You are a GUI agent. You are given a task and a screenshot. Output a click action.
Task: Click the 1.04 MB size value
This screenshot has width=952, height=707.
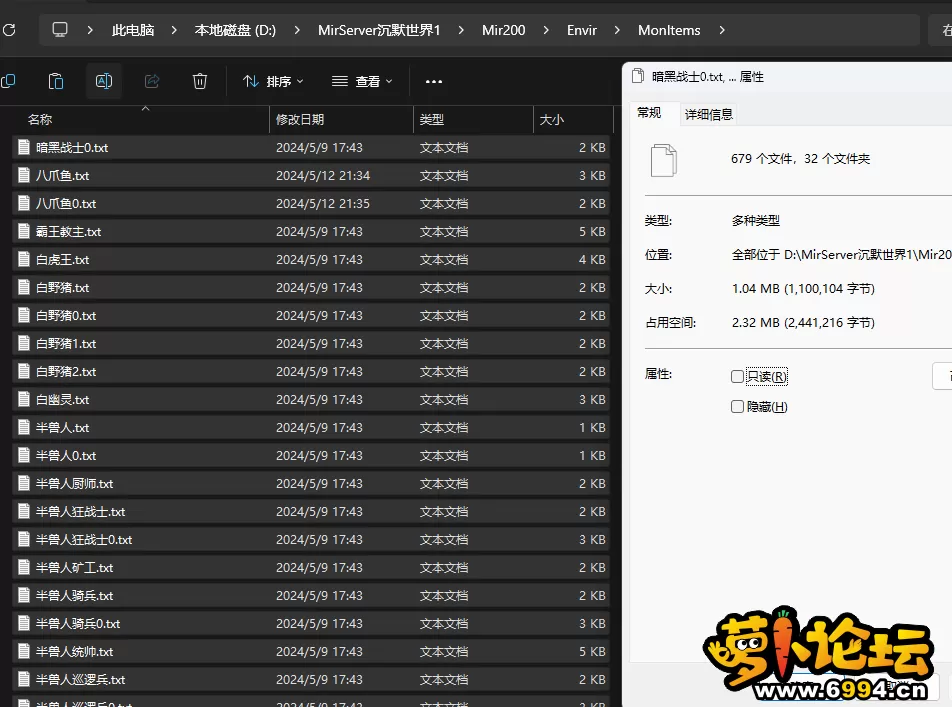click(803, 289)
